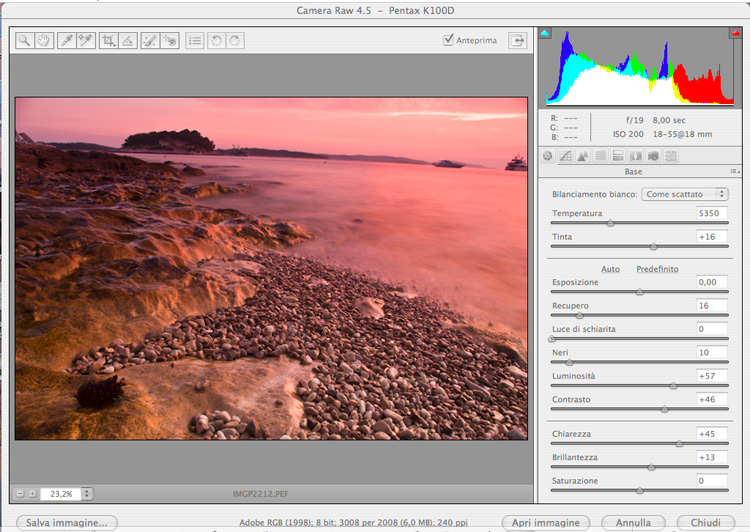Screen dimensions: 750x532
Task: Select the Crop tool
Action: [x=109, y=41]
